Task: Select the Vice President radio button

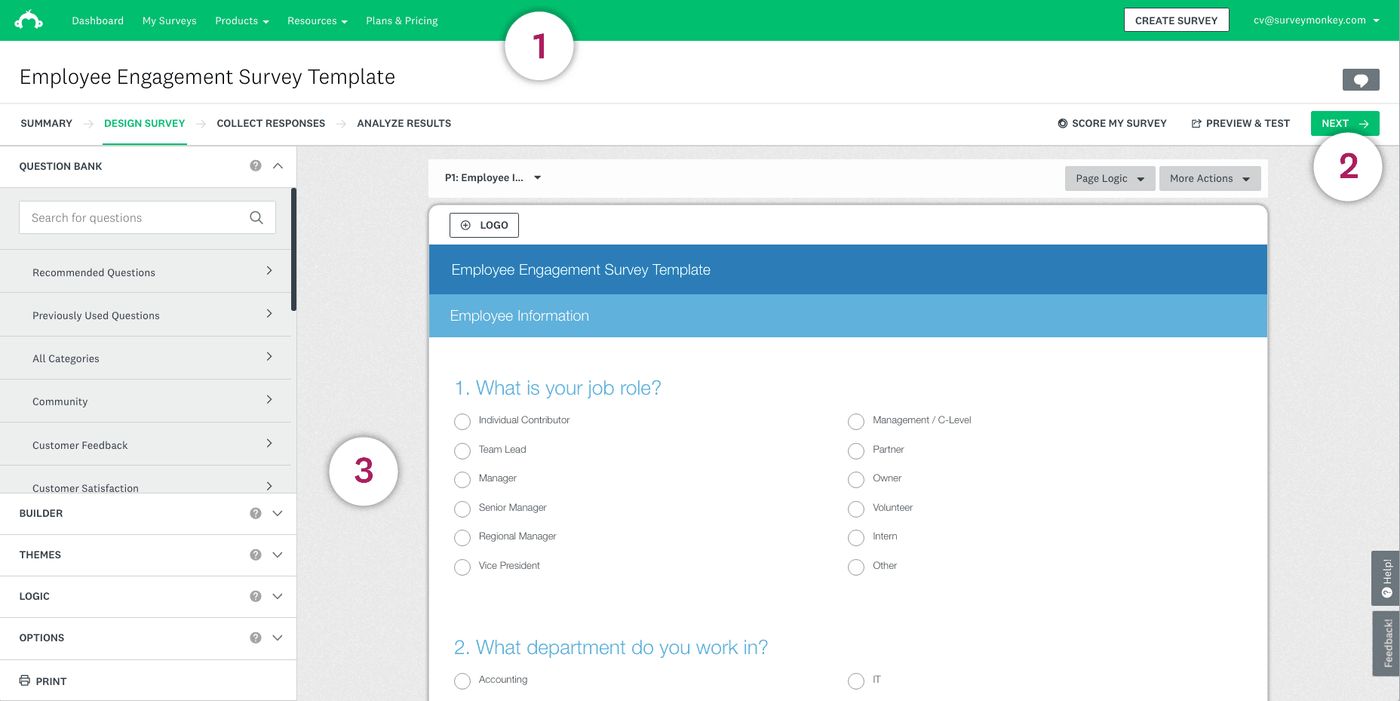Action: point(462,567)
